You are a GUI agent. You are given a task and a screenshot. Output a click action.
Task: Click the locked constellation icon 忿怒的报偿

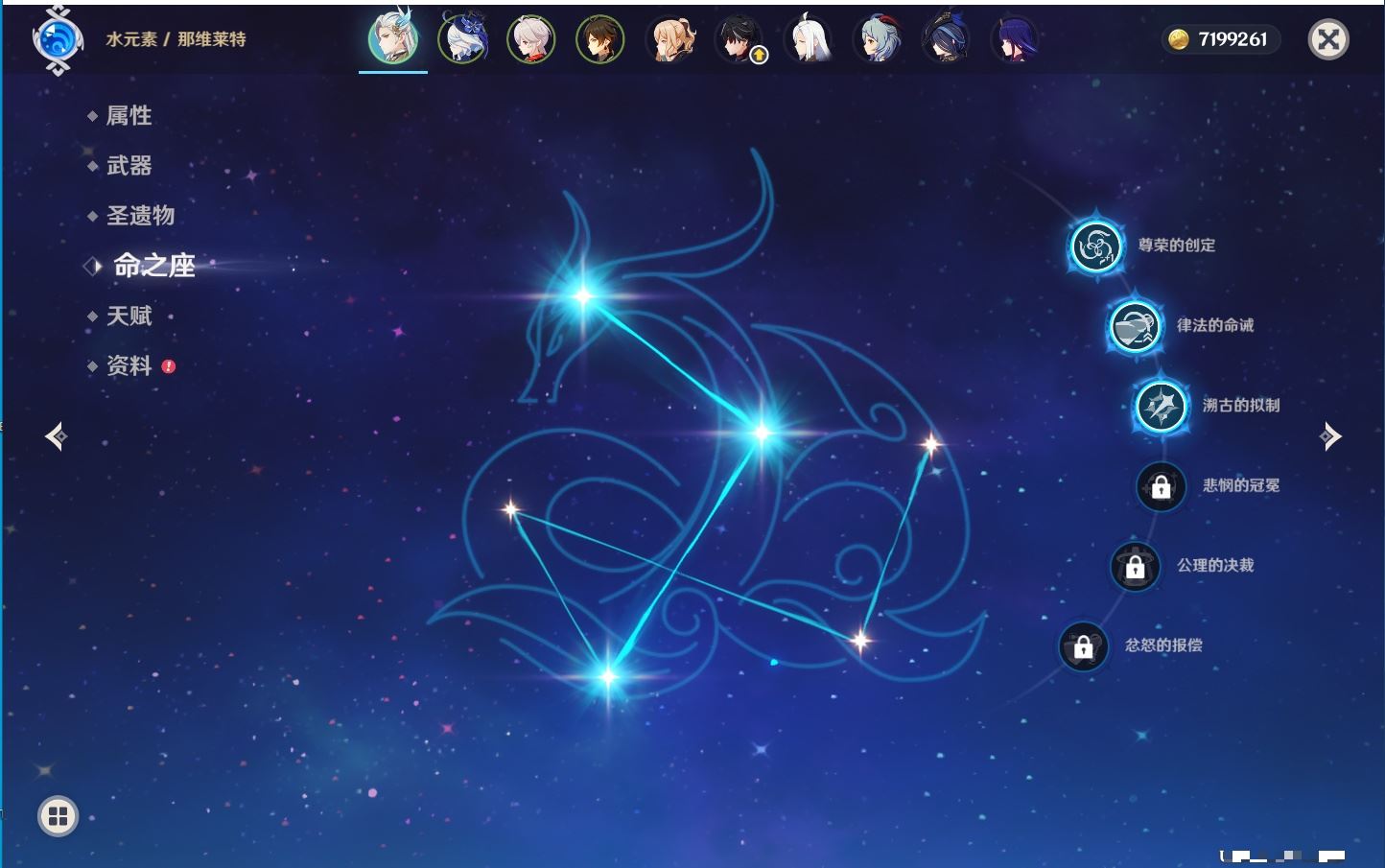tap(1083, 646)
